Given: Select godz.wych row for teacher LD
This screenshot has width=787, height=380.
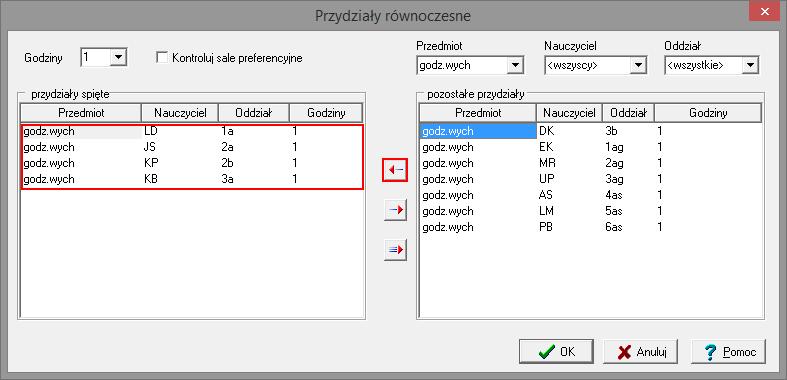Looking at the screenshot, I should (x=192, y=132).
